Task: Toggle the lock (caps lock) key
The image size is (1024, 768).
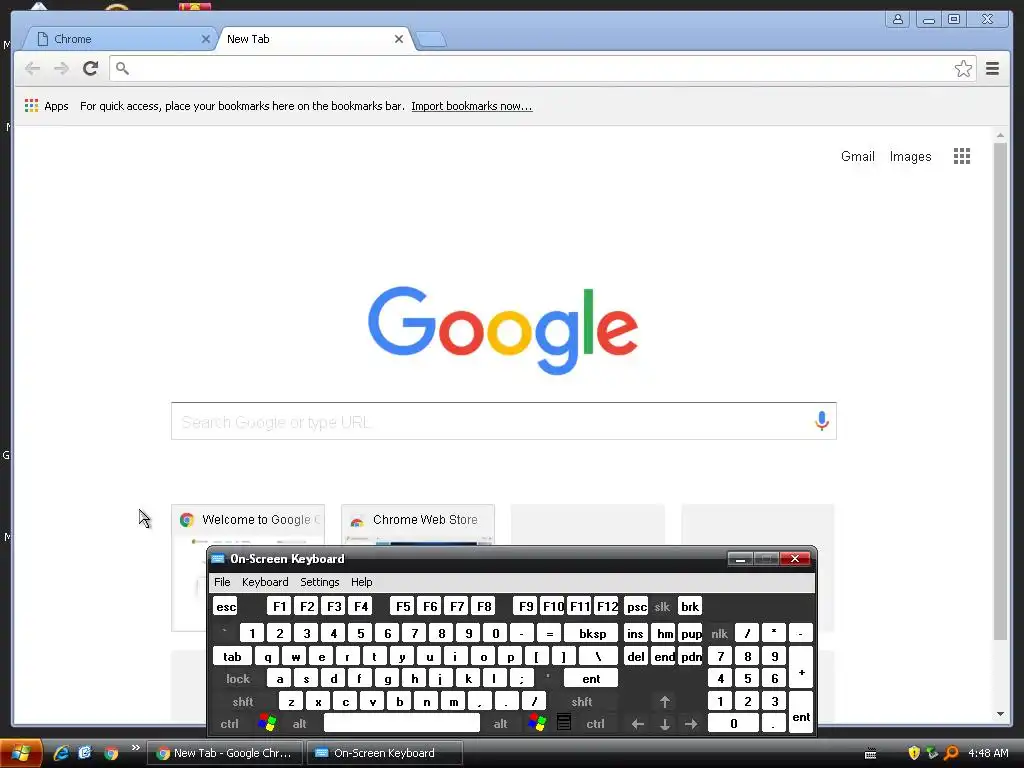Action: [x=238, y=679]
